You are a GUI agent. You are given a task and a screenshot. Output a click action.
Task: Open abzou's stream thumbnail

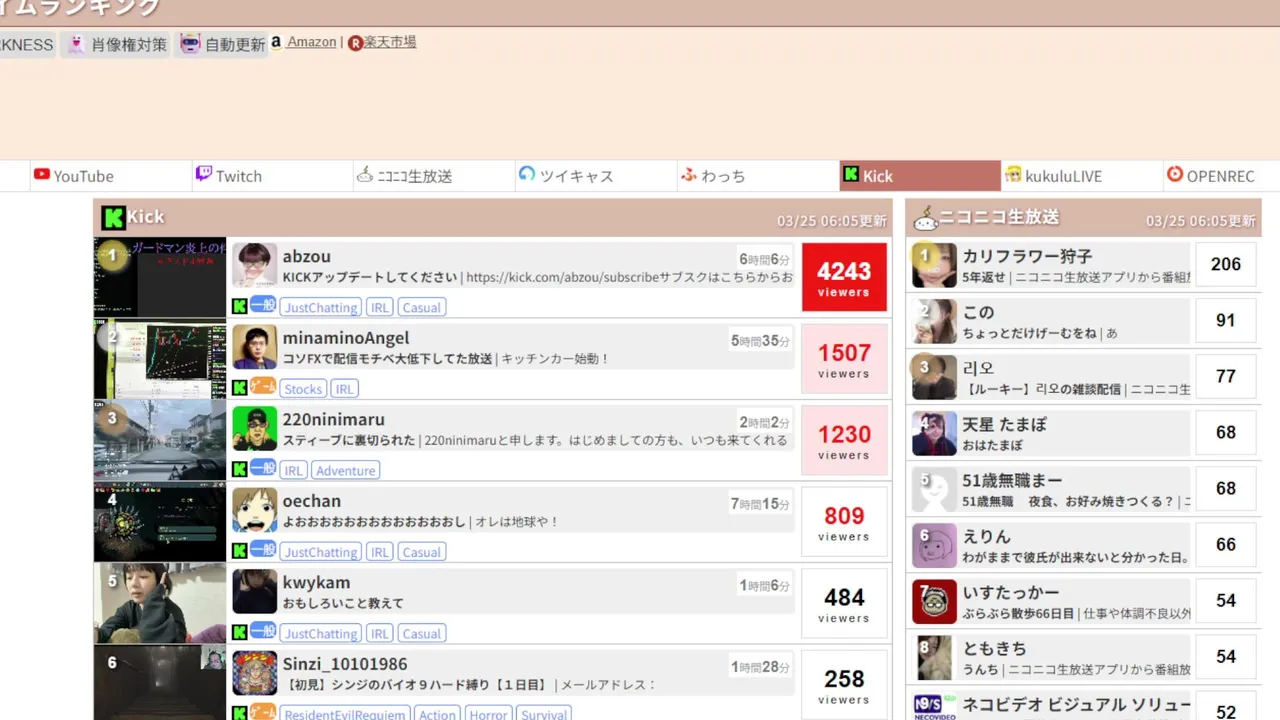[x=160, y=278]
